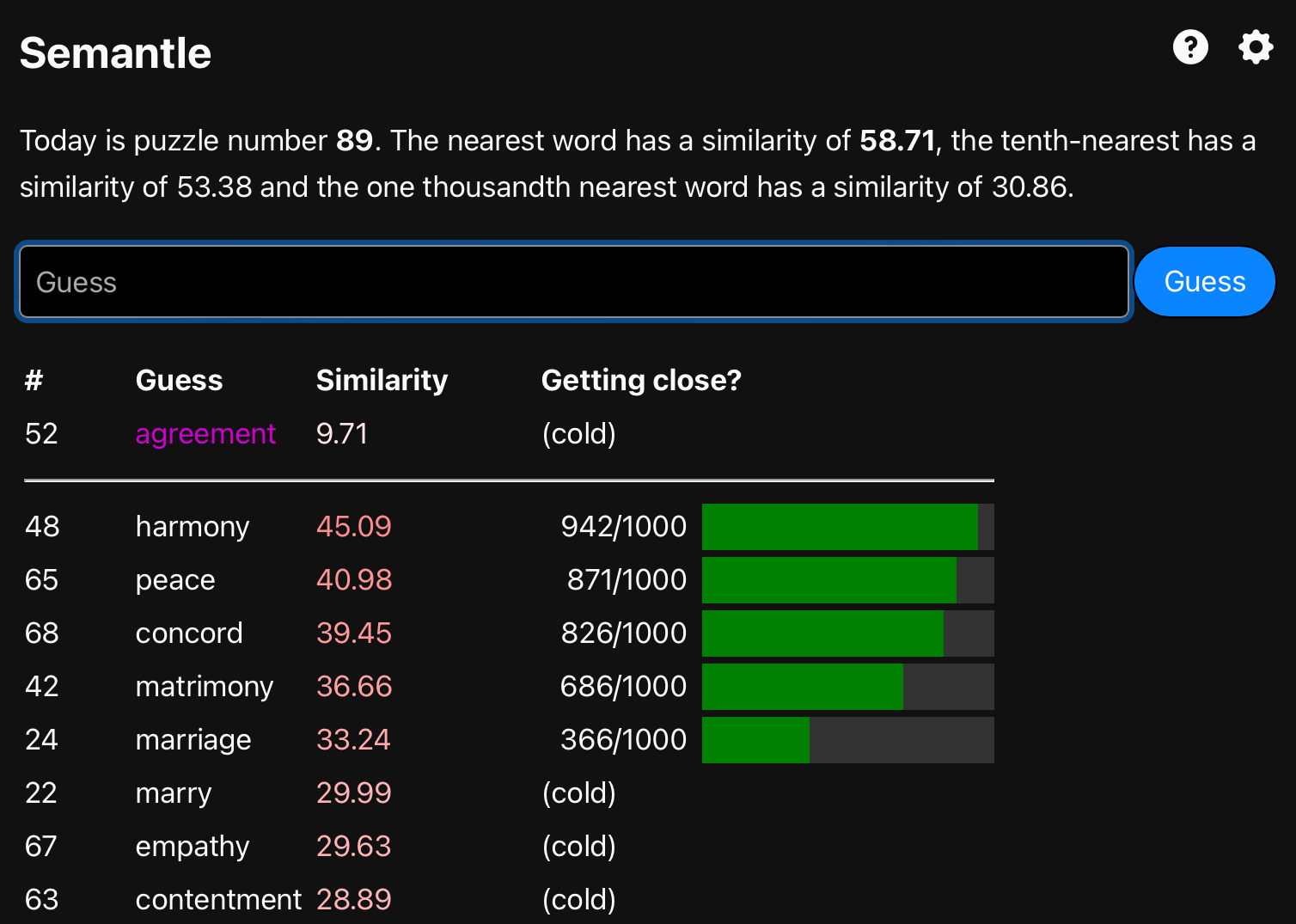Select the 'empathy' guess word
The width and height of the screenshot is (1296, 924).
(193, 847)
